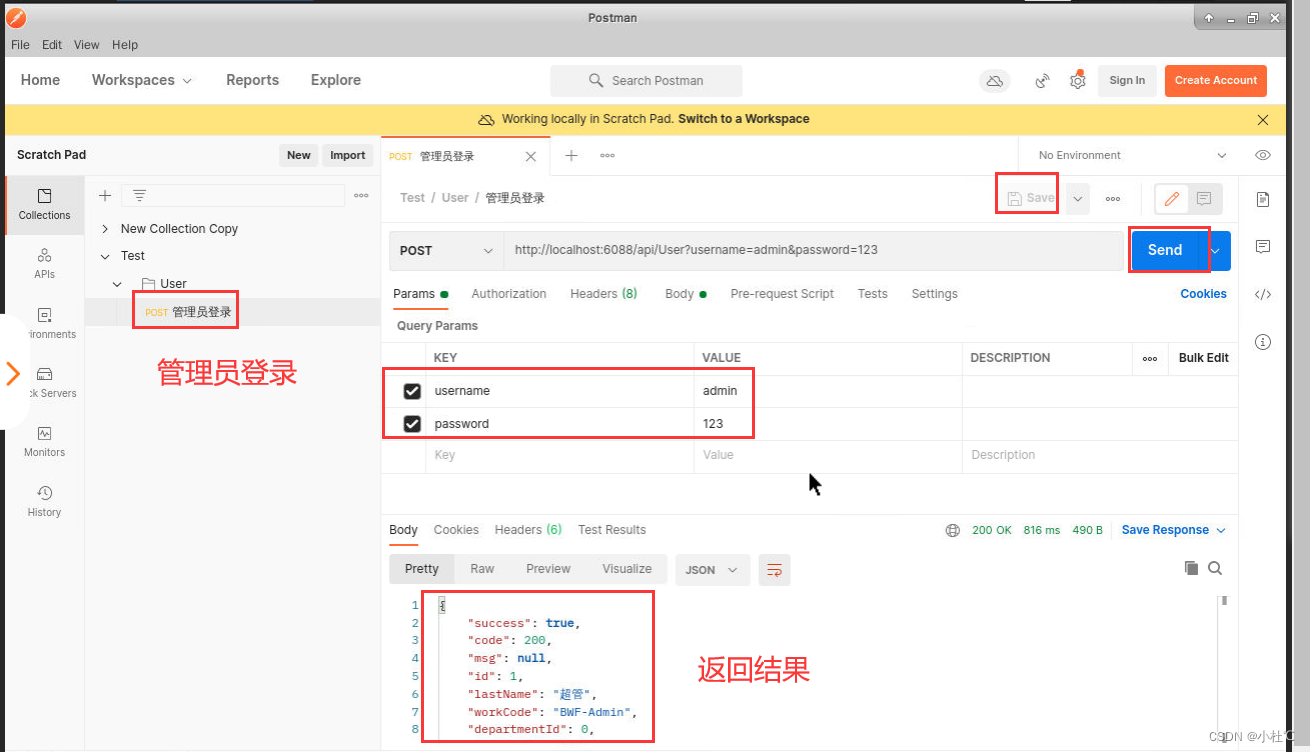This screenshot has width=1310, height=752.
Task: Uncheck the password param checkbox
Action: click(x=412, y=424)
